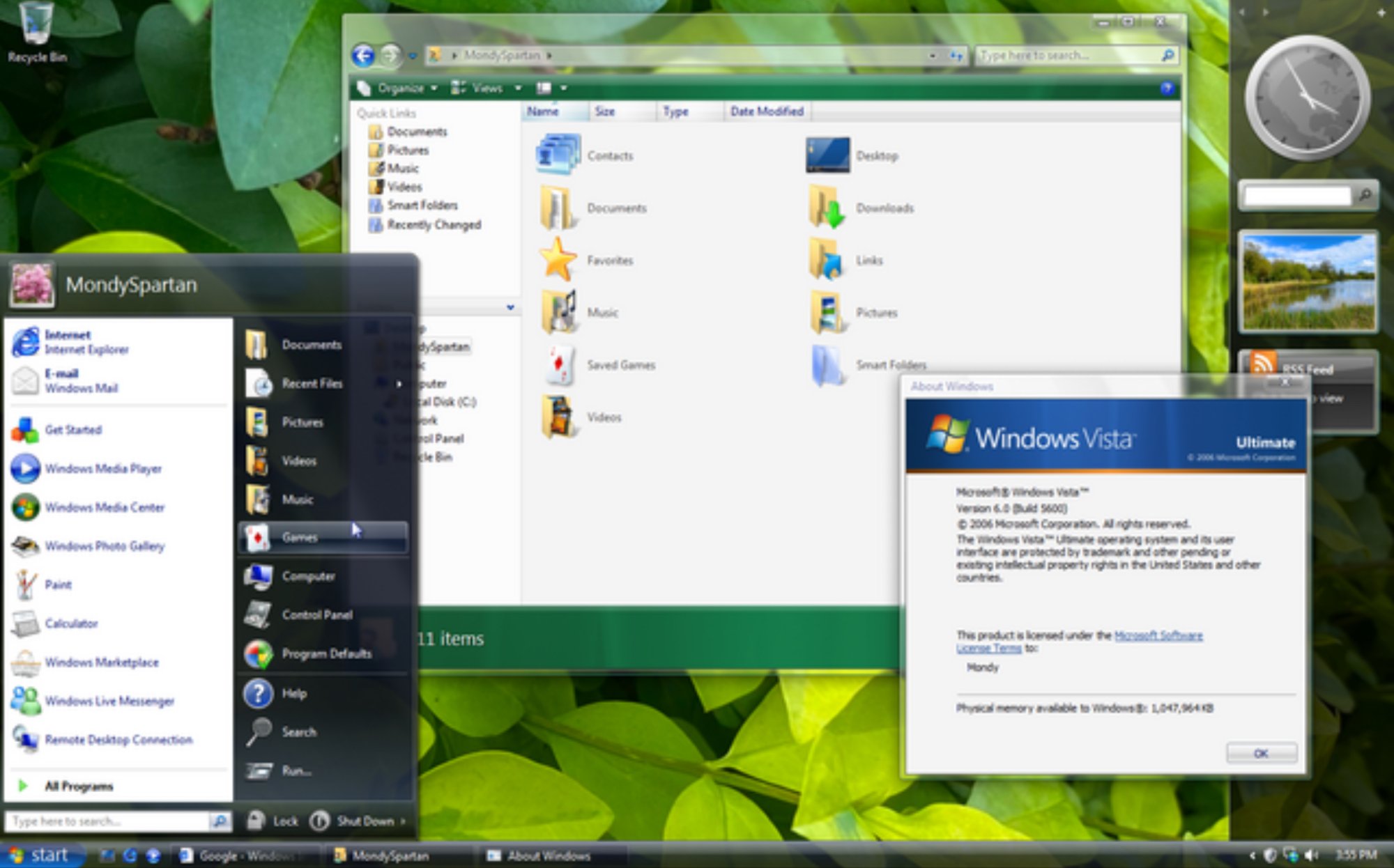Open the Downloads folder with green arrow
Viewport: 1394px width, 868px height.
[827, 208]
